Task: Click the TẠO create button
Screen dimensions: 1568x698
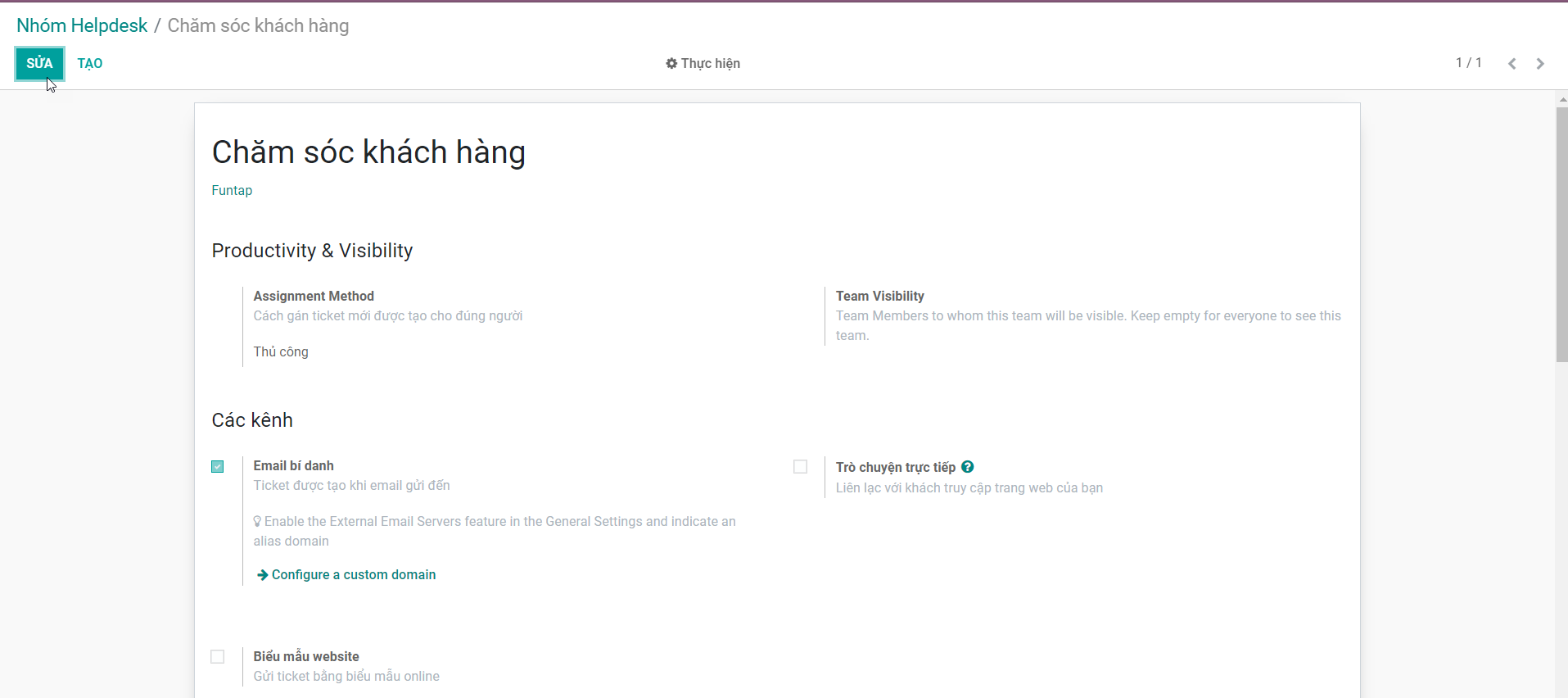Action: point(90,64)
